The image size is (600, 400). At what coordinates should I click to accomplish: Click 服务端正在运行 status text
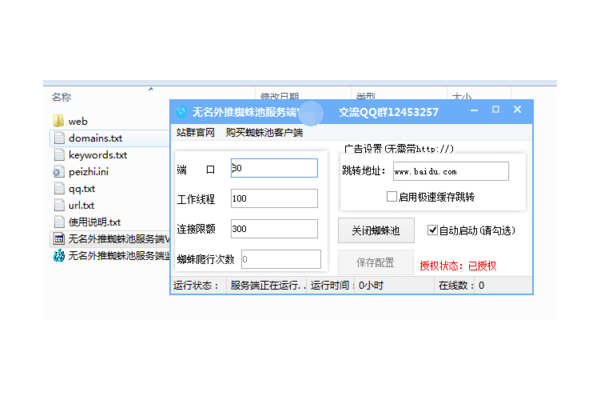pyautogui.click(x=267, y=286)
